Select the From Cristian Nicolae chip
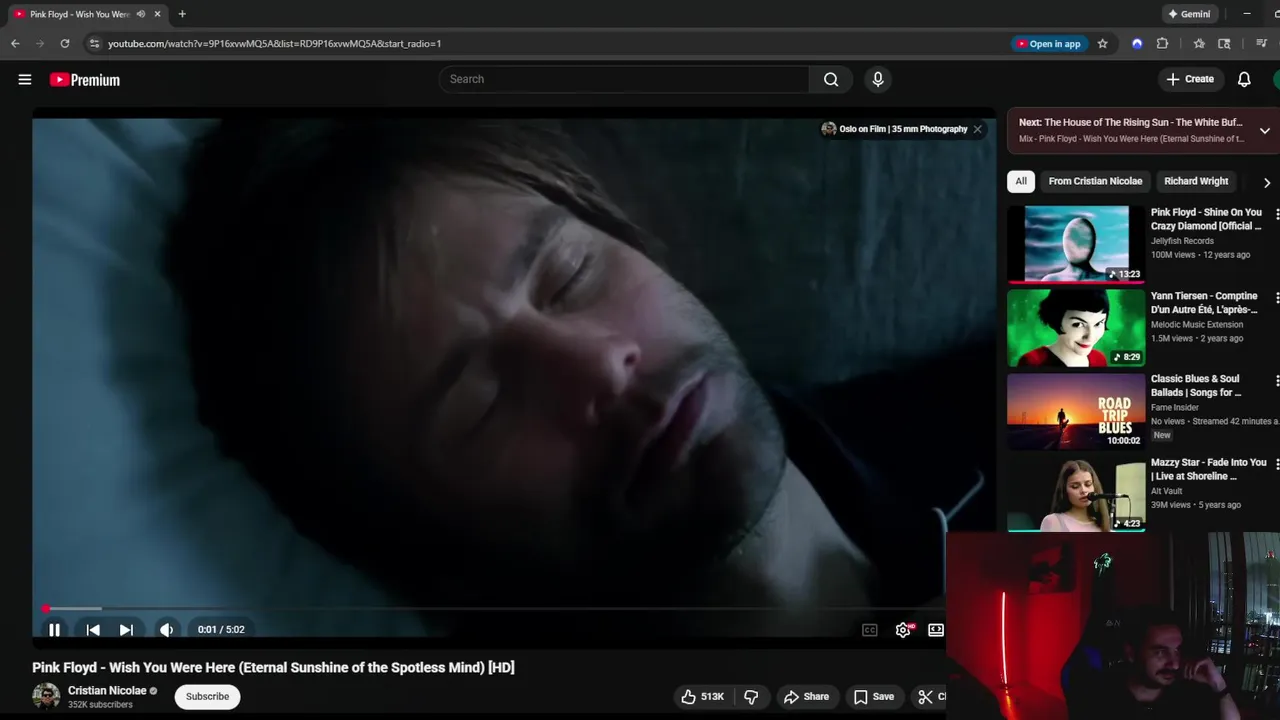1280x720 pixels. 1095,181
